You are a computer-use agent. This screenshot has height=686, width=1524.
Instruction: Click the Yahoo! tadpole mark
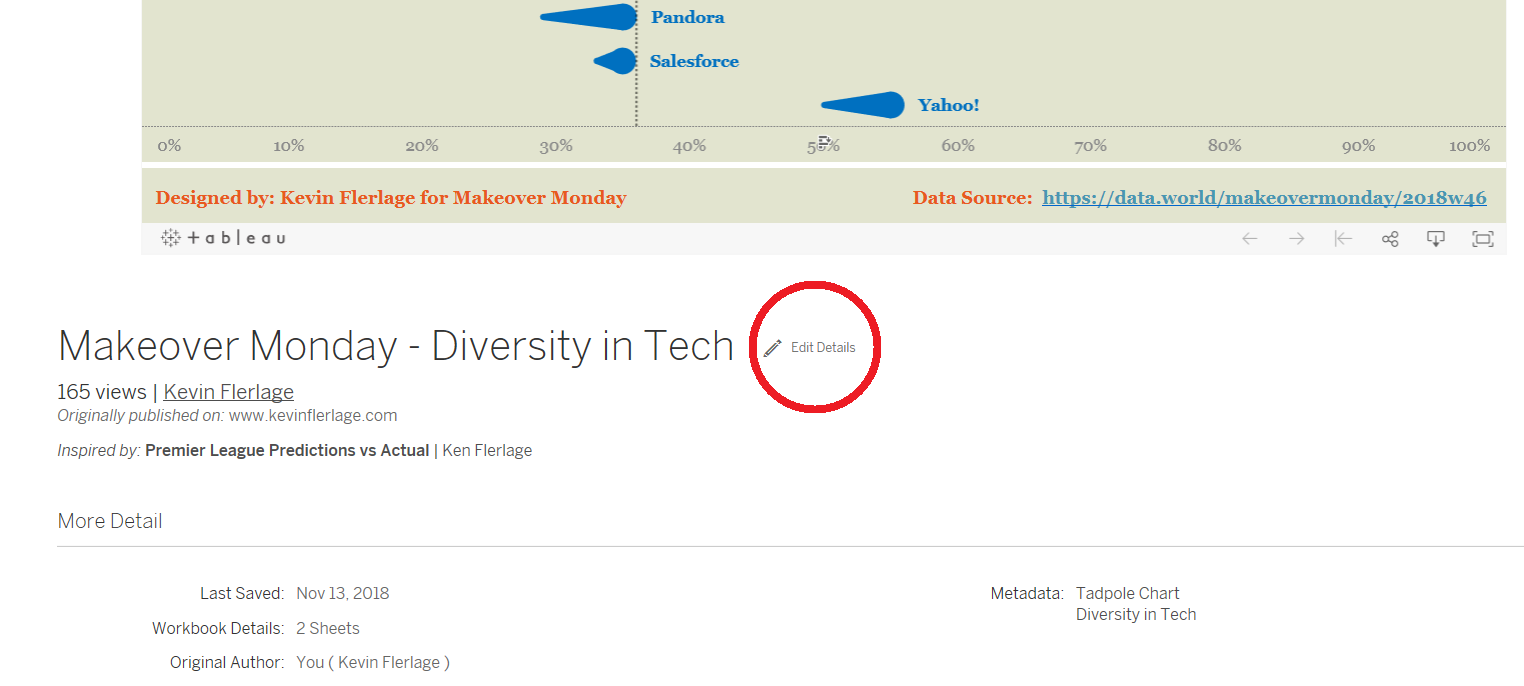(x=863, y=105)
